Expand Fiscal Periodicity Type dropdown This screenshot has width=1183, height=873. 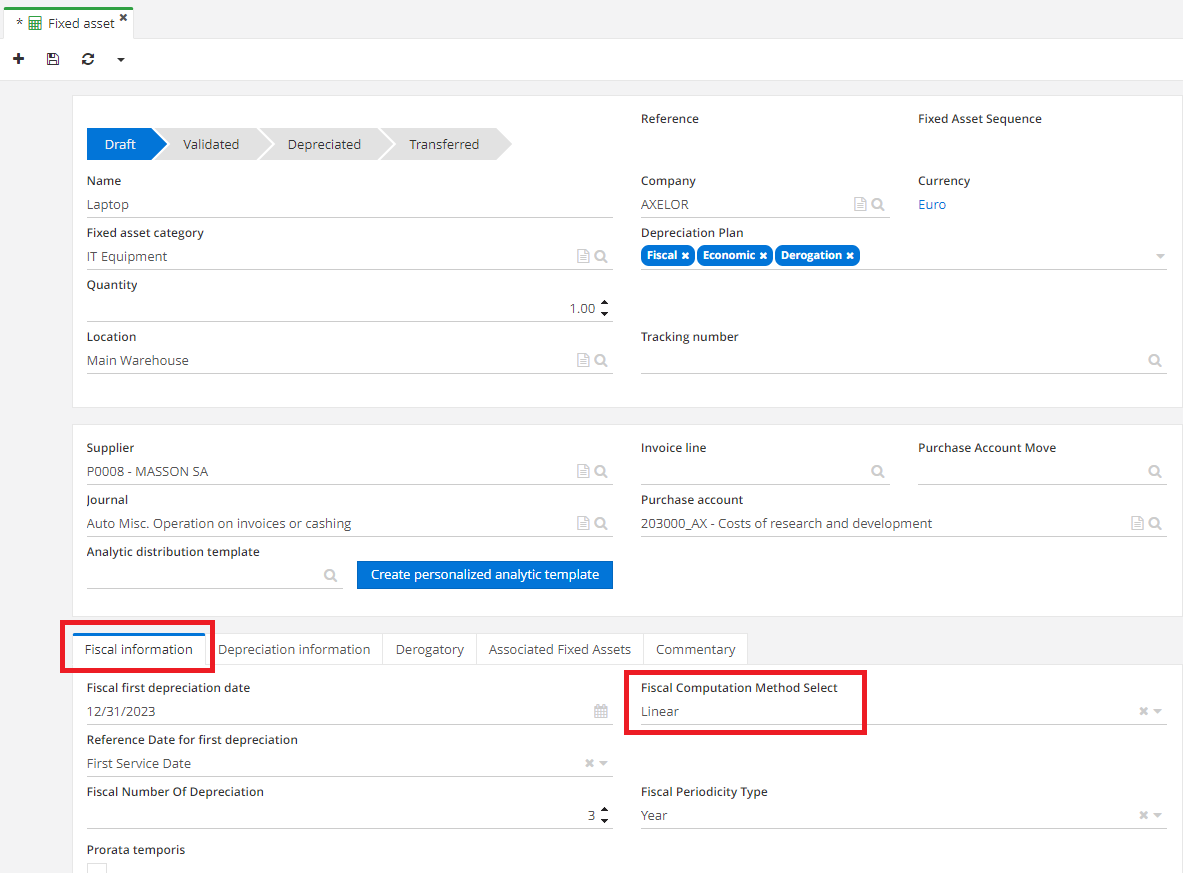1157,816
